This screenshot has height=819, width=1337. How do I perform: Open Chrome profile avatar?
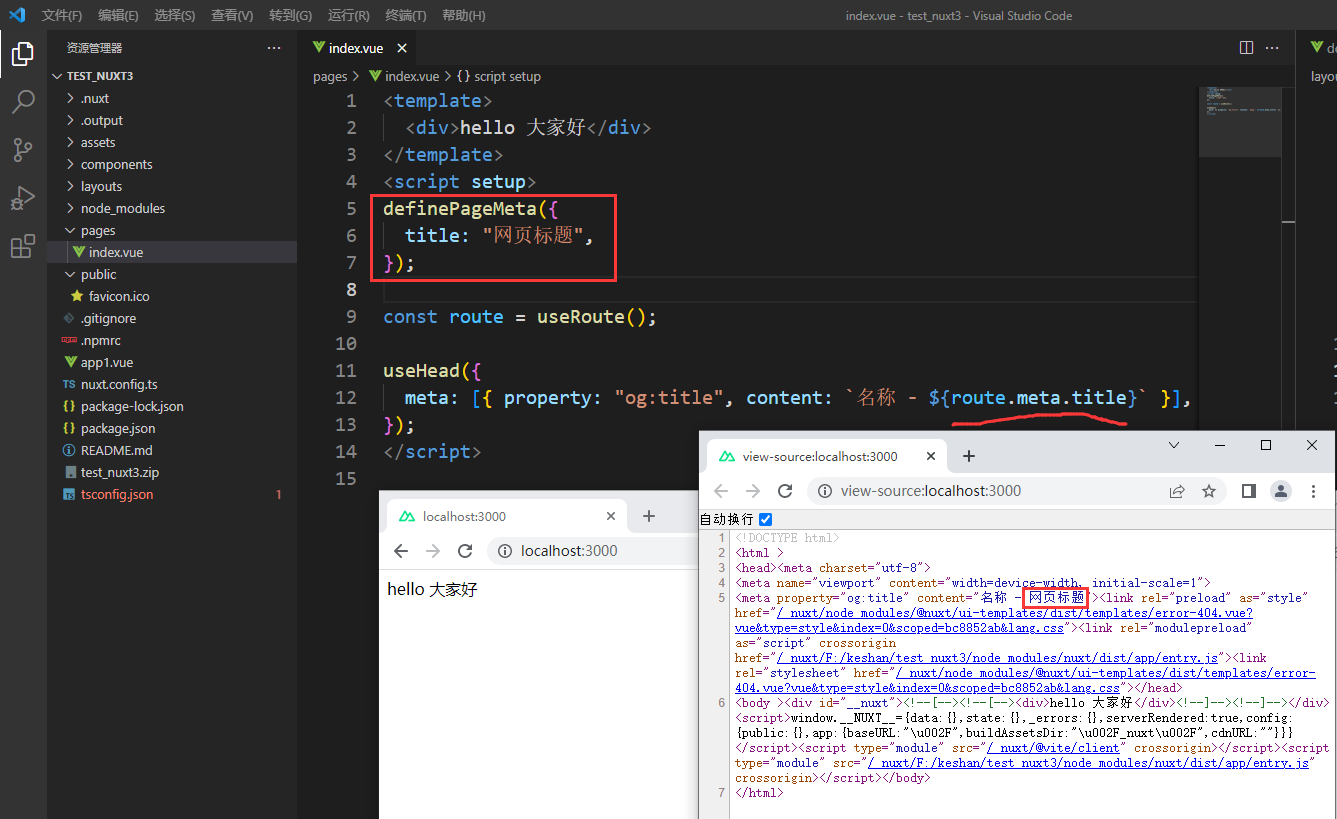(1281, 491)
